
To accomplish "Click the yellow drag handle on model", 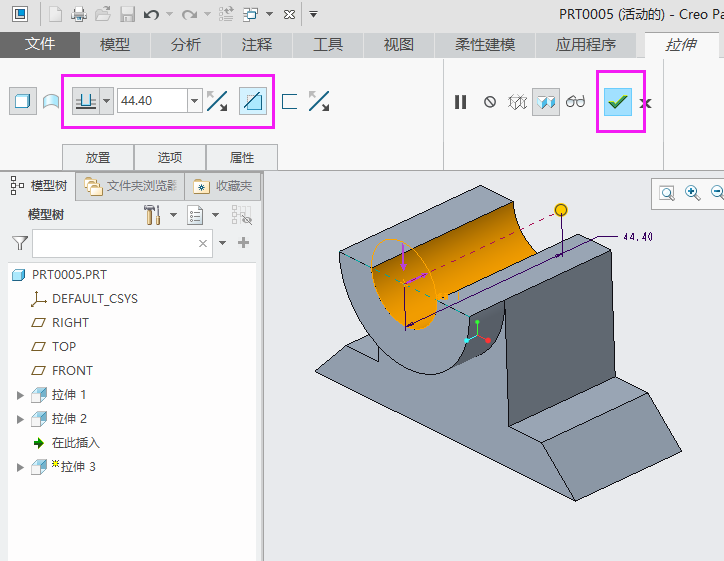I will click(561, 209).
